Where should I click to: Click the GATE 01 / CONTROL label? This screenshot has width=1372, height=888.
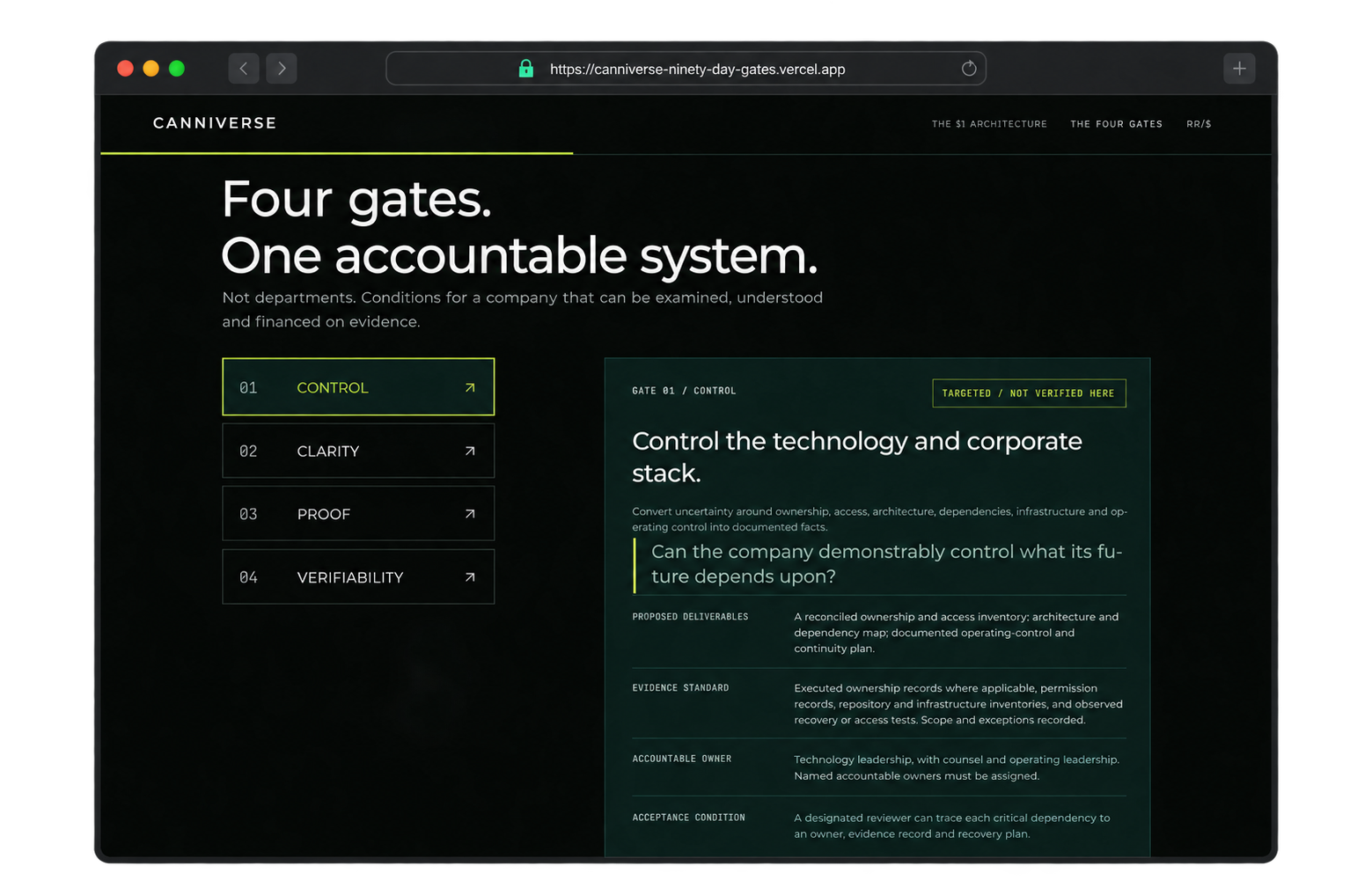pos(684,391)
